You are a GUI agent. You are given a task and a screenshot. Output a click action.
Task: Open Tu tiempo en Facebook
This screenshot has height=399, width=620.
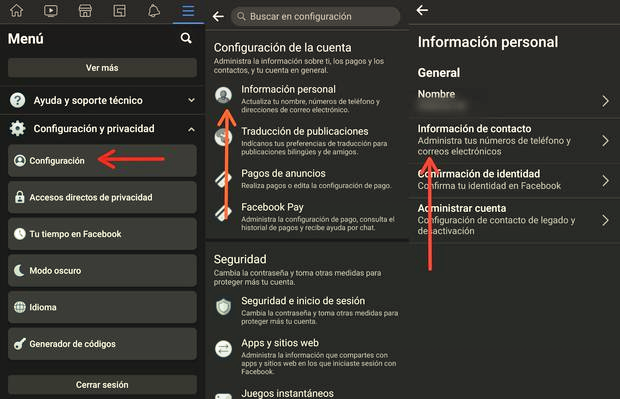(102, 234)
